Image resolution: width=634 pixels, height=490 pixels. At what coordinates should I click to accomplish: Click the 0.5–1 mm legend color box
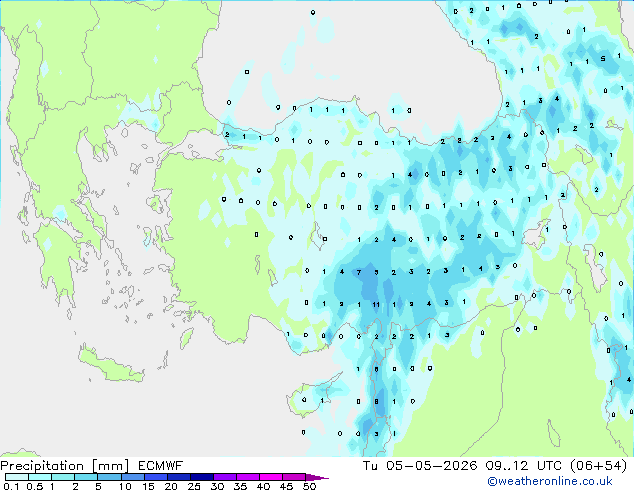point(40,477)
